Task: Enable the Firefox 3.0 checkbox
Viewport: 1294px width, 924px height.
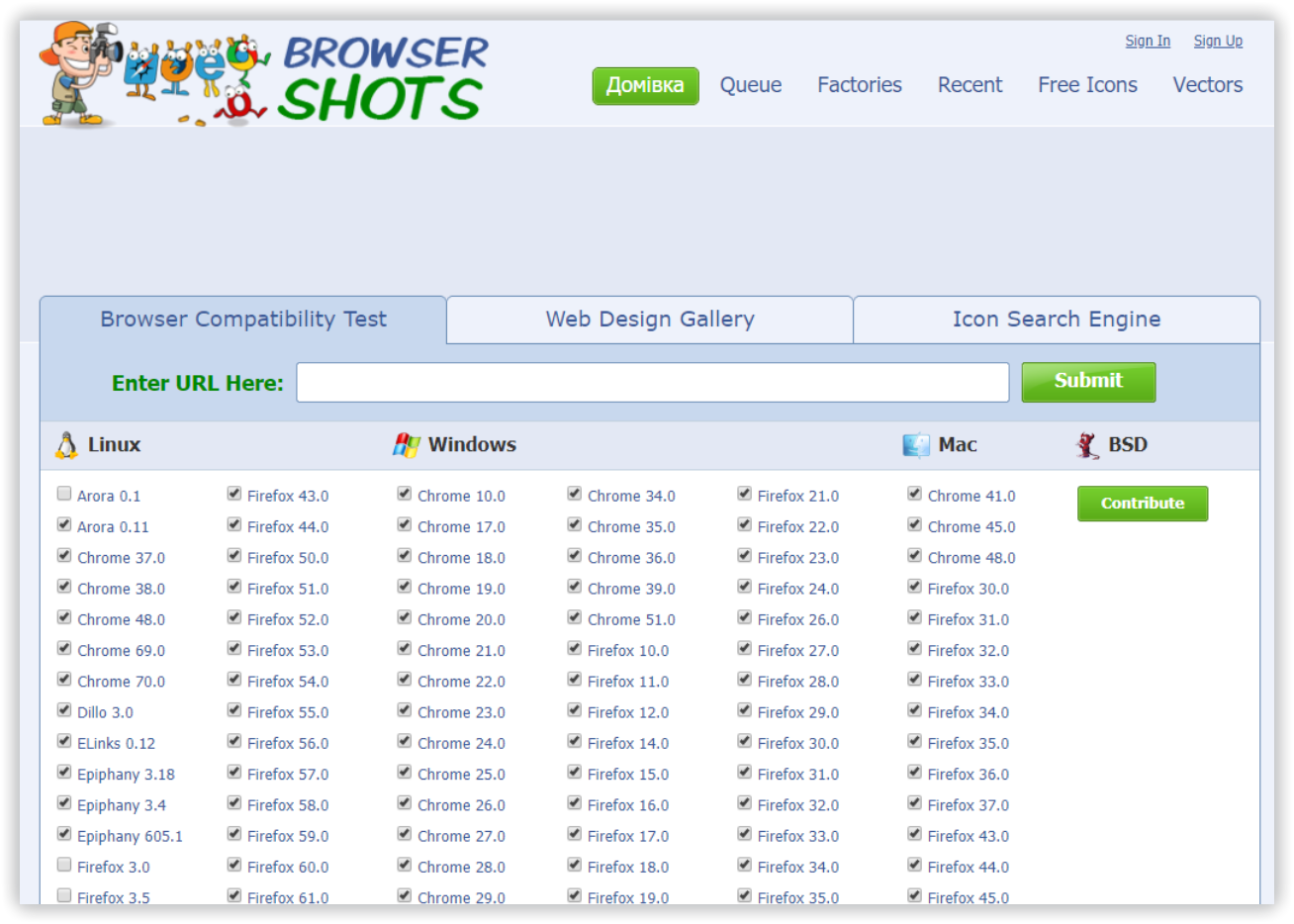Action: point(64,865)
